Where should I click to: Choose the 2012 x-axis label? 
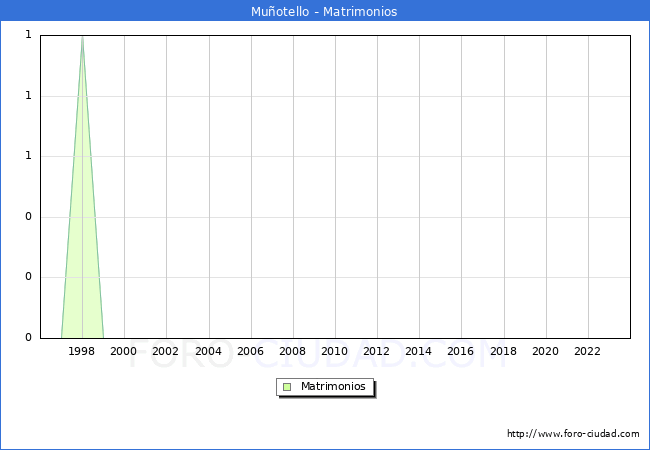point(377,352)
